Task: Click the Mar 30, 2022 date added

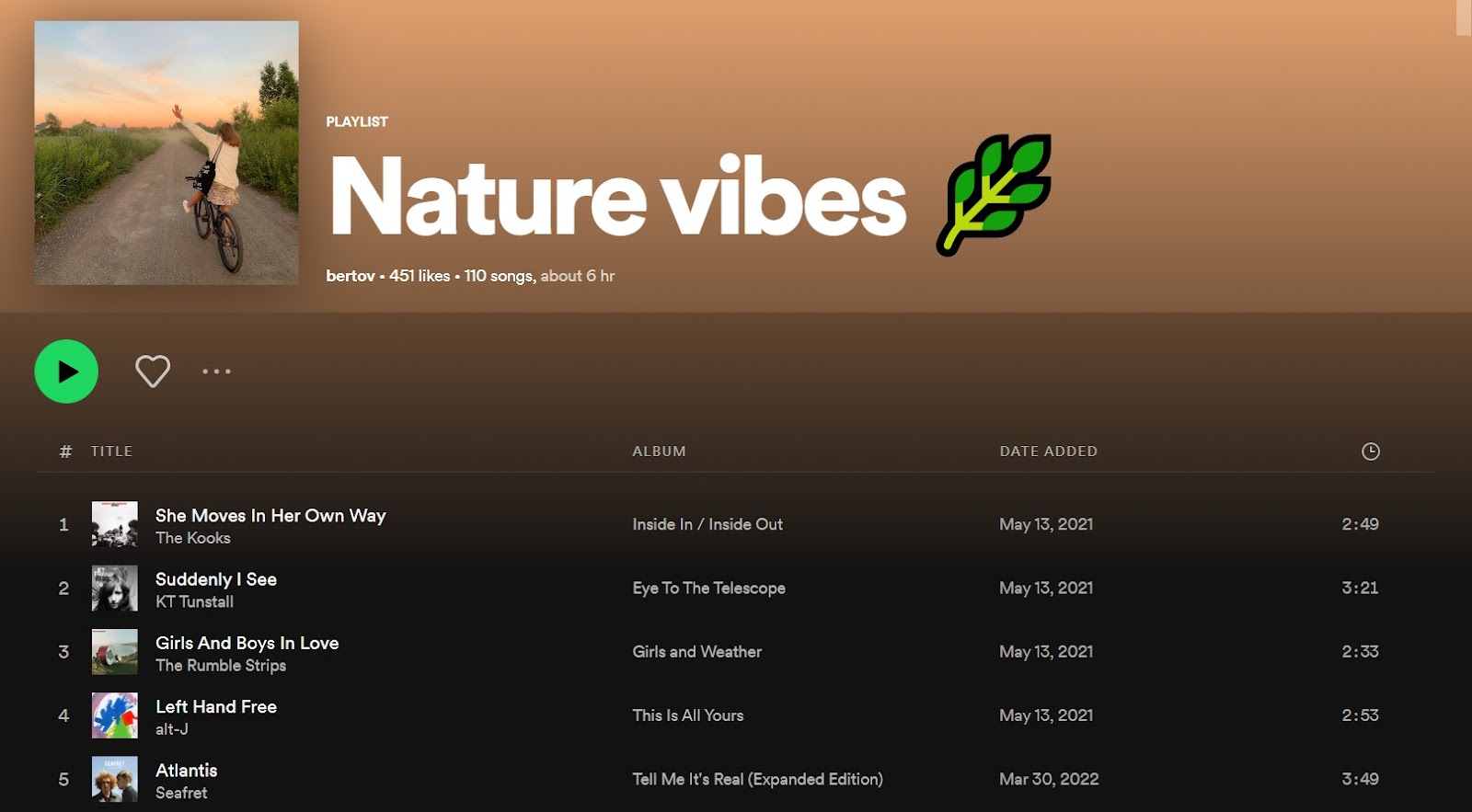Action: (1049, 779)
